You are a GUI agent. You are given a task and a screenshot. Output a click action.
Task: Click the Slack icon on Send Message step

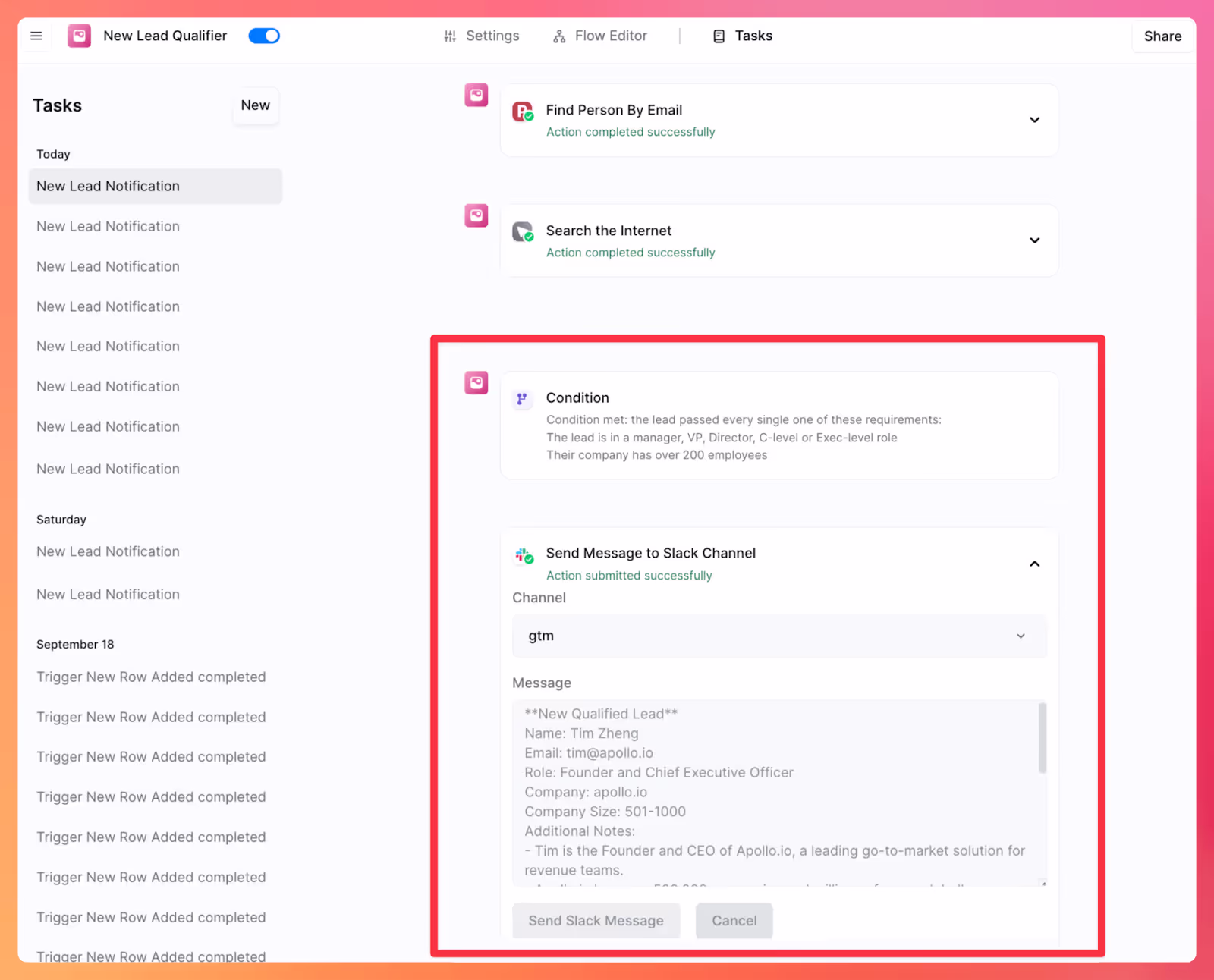point(523,555)
